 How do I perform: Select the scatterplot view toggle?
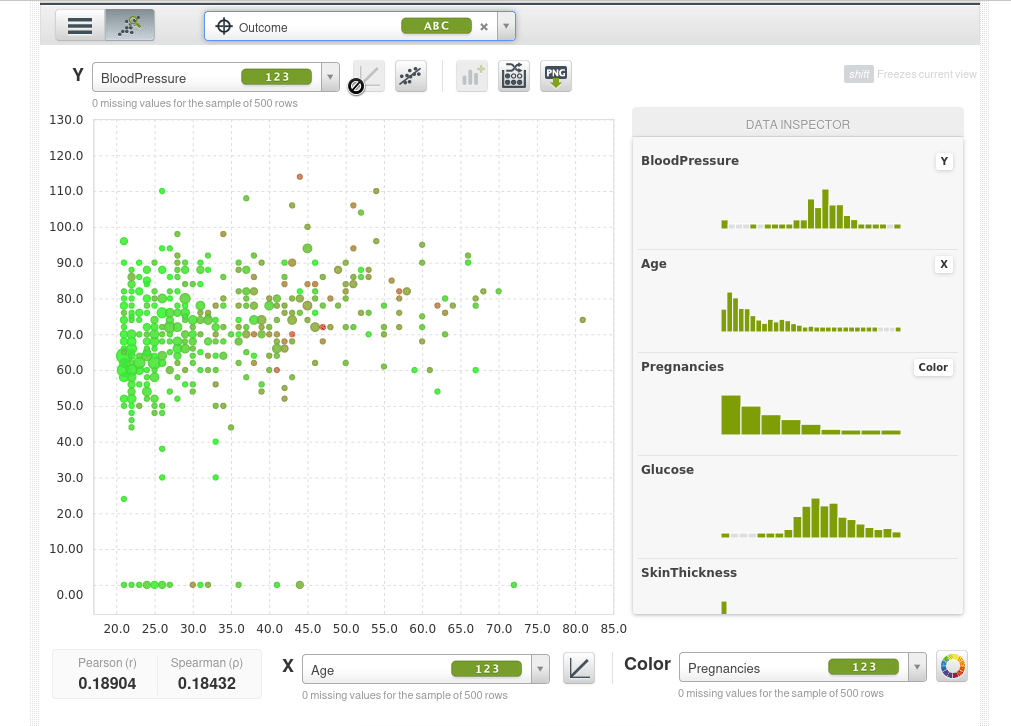(x=130, y=25)
